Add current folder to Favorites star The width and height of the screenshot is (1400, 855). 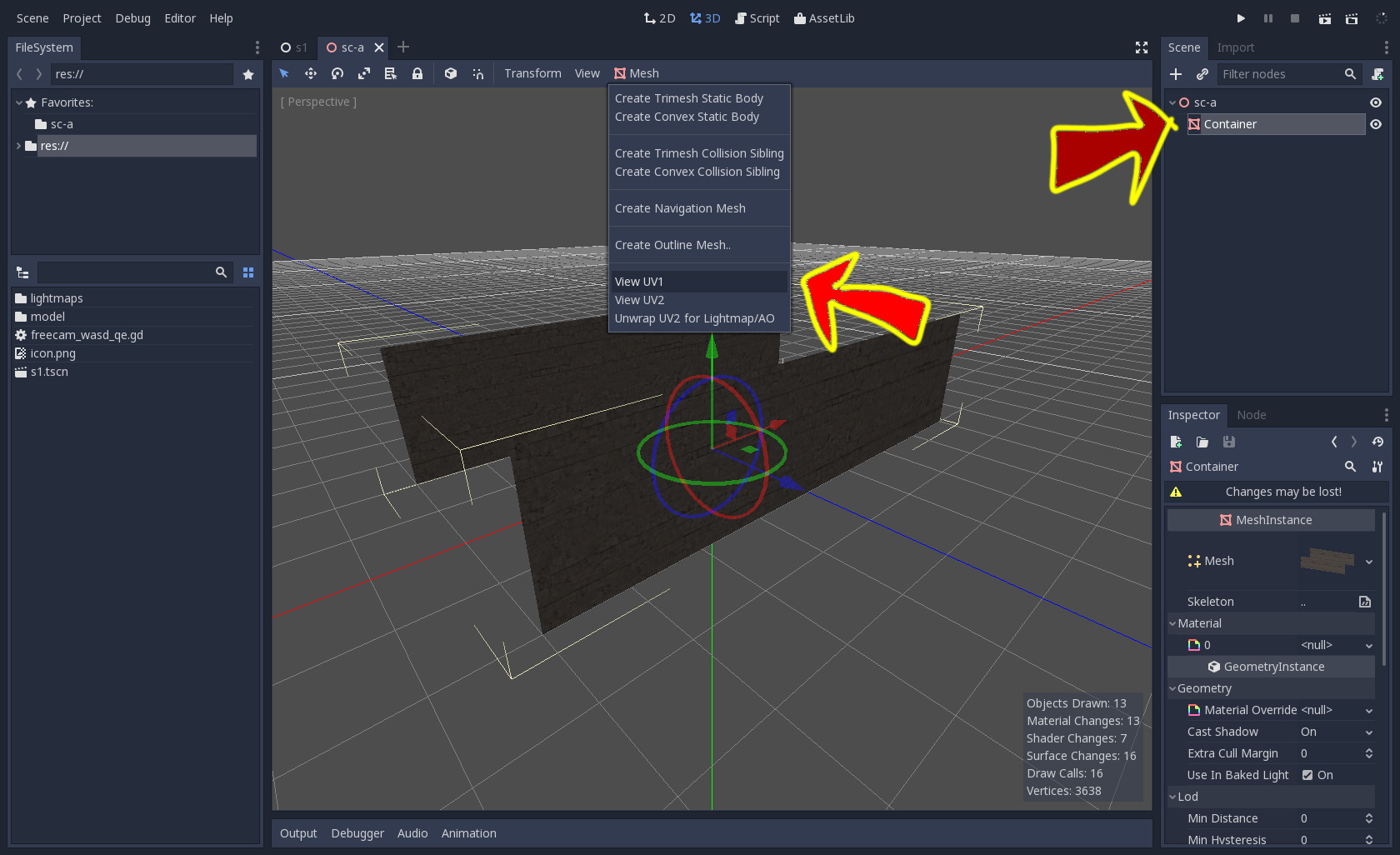click(x=248, y=74)
